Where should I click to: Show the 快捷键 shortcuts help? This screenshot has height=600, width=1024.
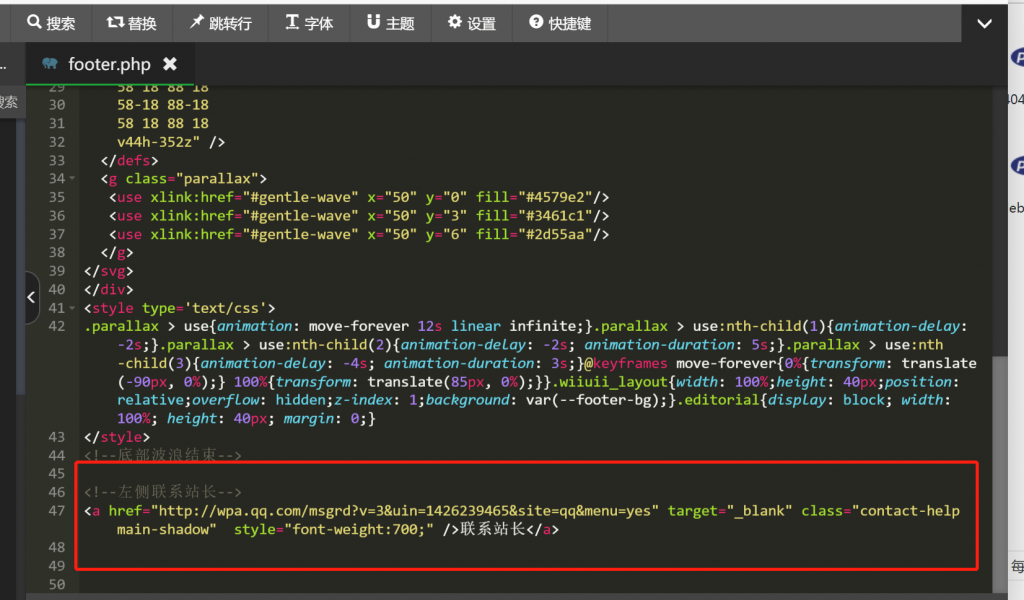pyautogui.click(x=560, y=23)
